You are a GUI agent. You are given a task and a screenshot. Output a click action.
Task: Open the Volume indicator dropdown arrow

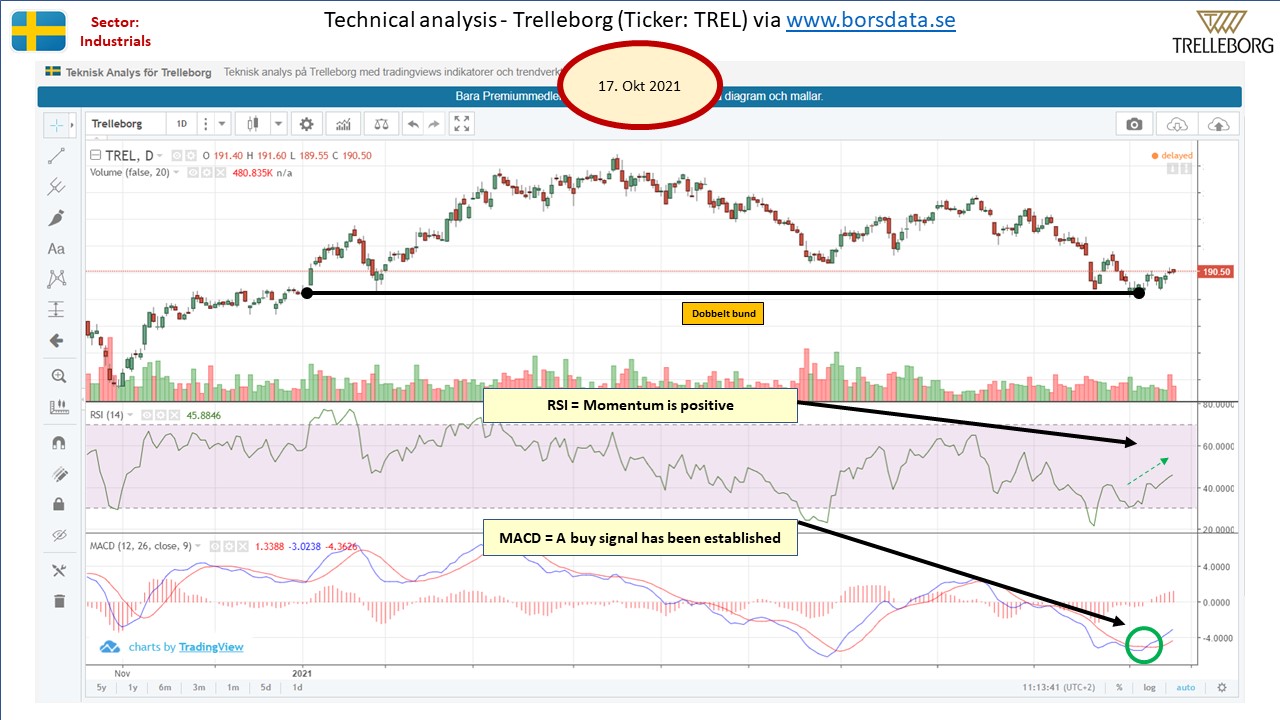(x=177, y=171)
